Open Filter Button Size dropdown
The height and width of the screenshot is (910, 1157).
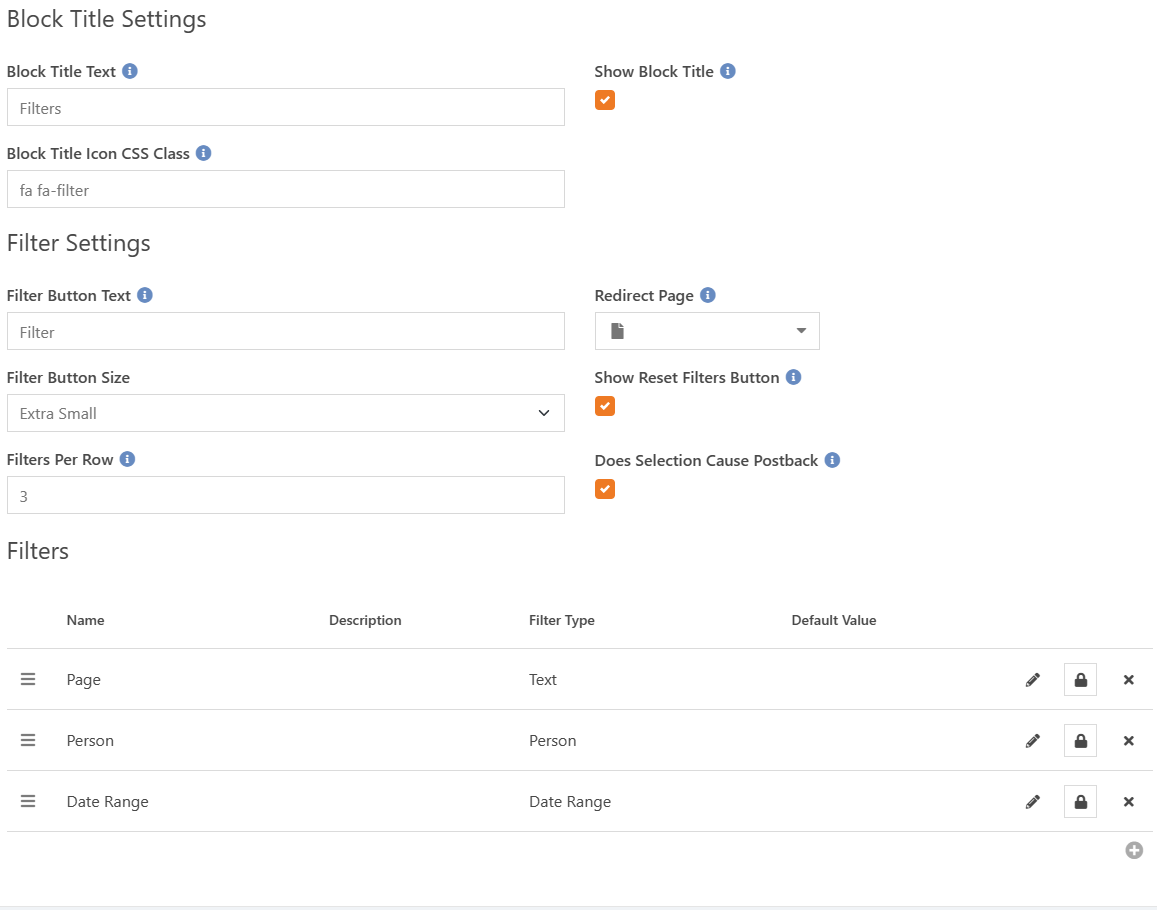click(286, 413)
